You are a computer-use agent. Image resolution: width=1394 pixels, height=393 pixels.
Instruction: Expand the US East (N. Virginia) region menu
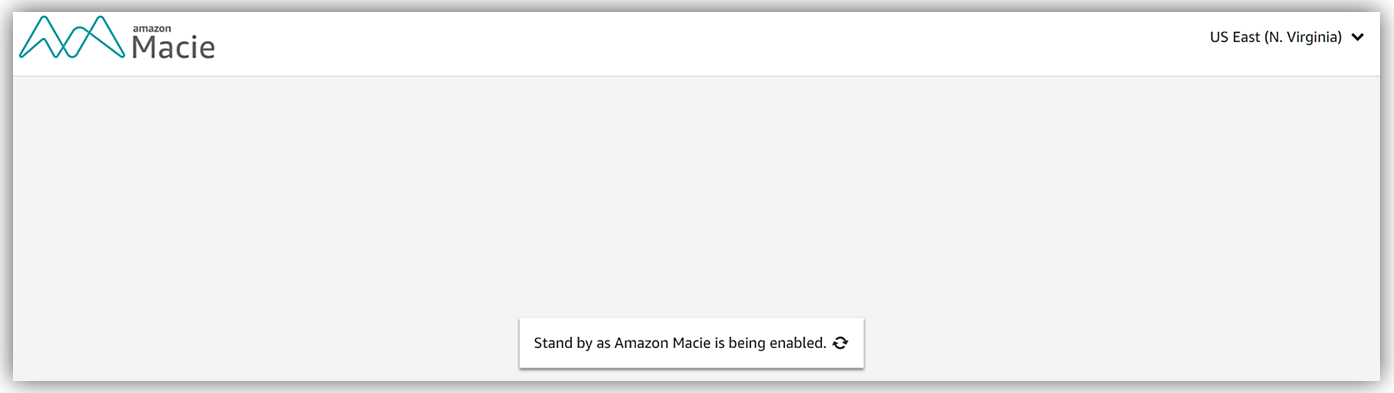tap(1286, 38)
